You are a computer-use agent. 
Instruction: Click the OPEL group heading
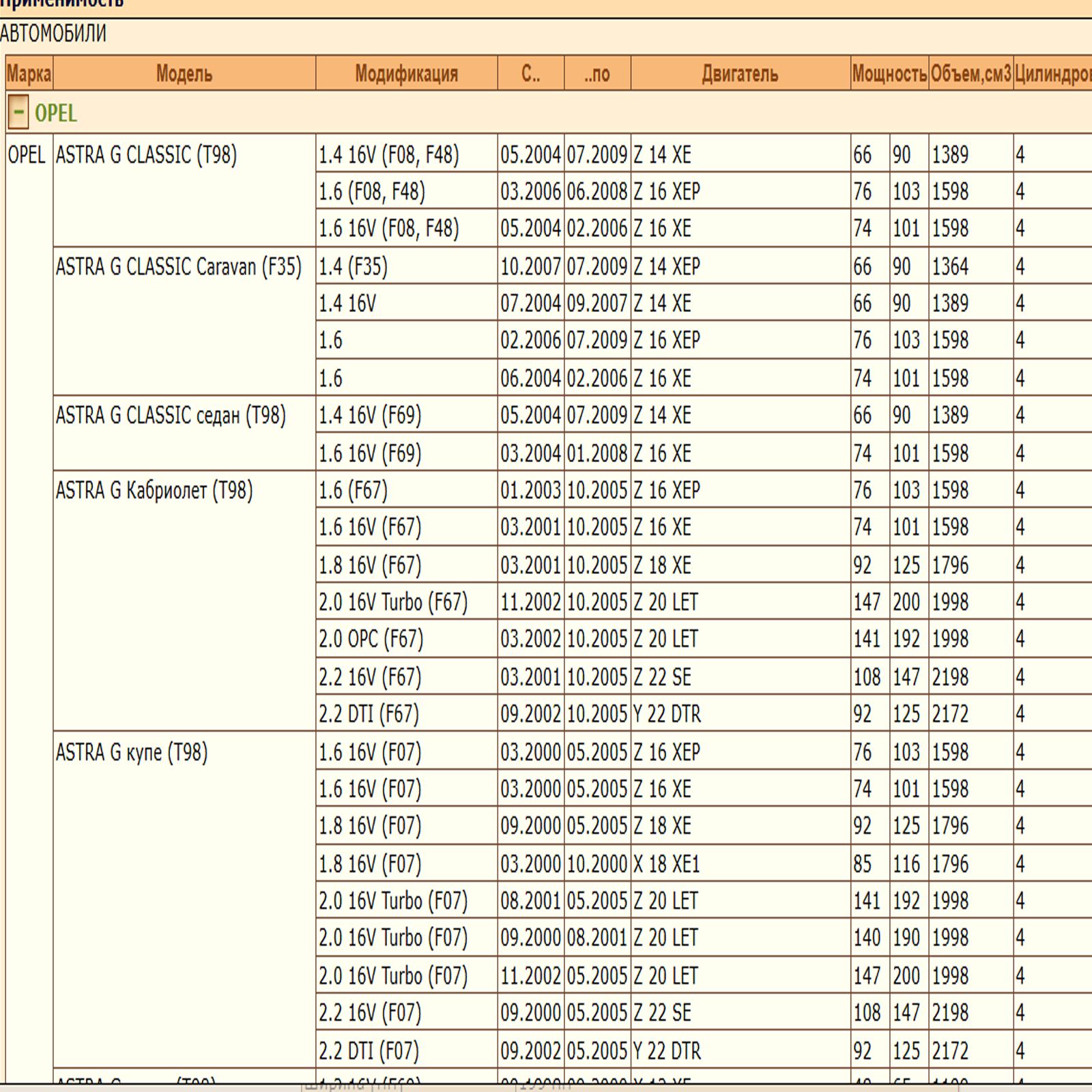tap(56, 113)
